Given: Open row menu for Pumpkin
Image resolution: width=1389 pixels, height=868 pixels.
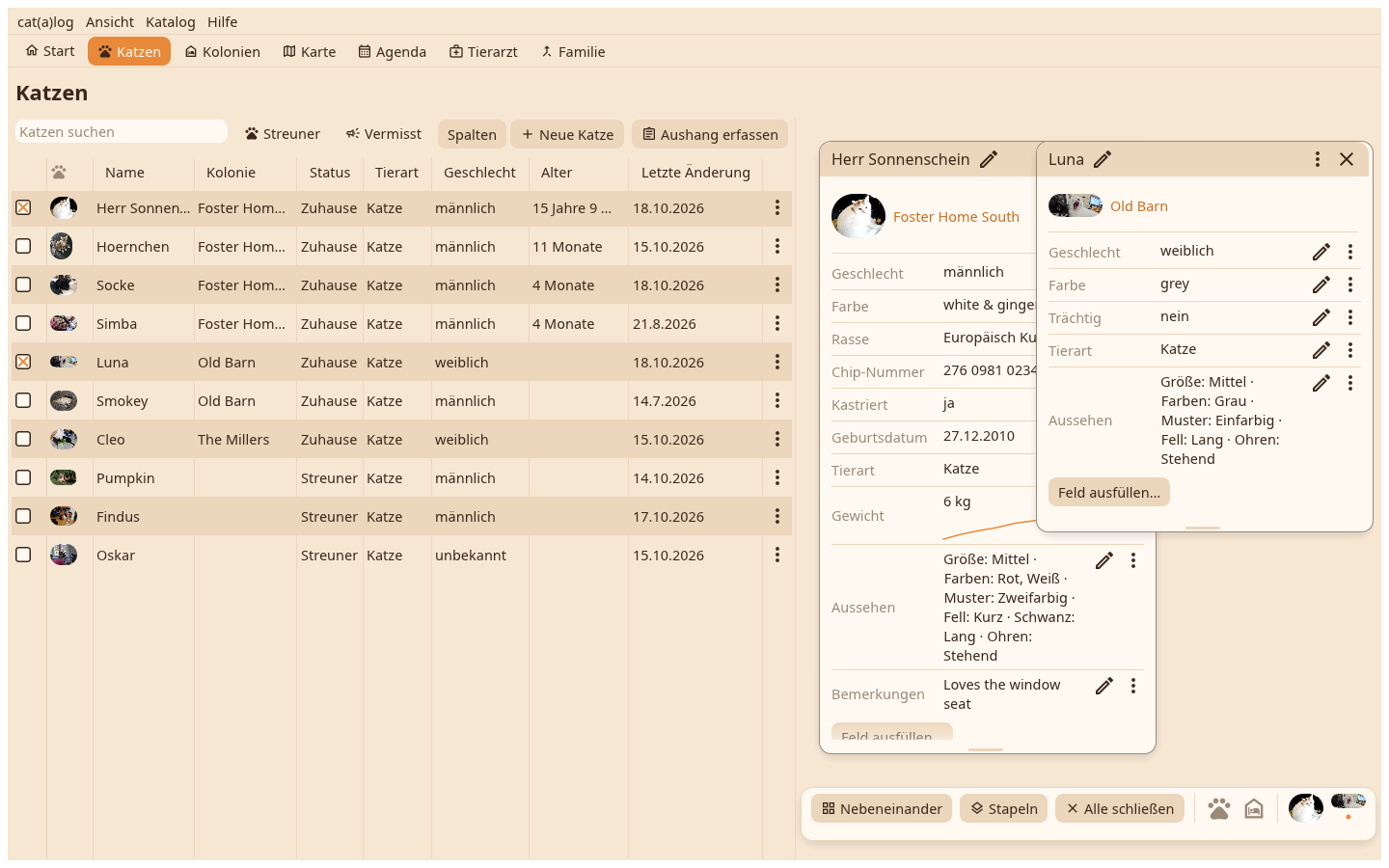Looking at the screenshot, I should click(777, 477).
